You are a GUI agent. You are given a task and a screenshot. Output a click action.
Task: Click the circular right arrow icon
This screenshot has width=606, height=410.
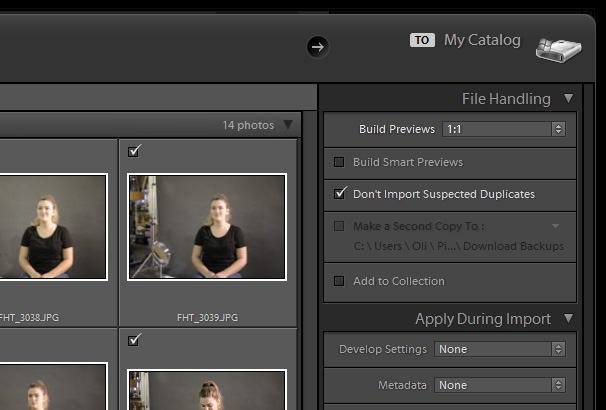point(317,46)
